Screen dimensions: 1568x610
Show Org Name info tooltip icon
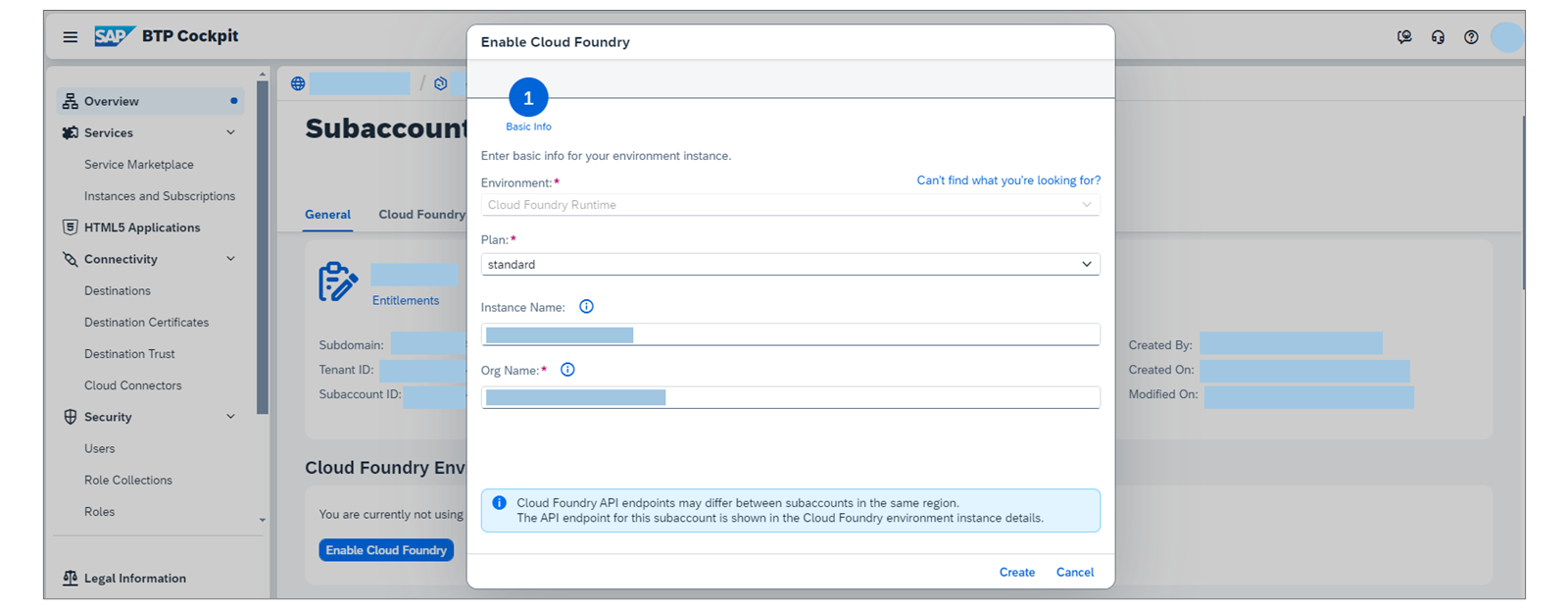[567, 370]
